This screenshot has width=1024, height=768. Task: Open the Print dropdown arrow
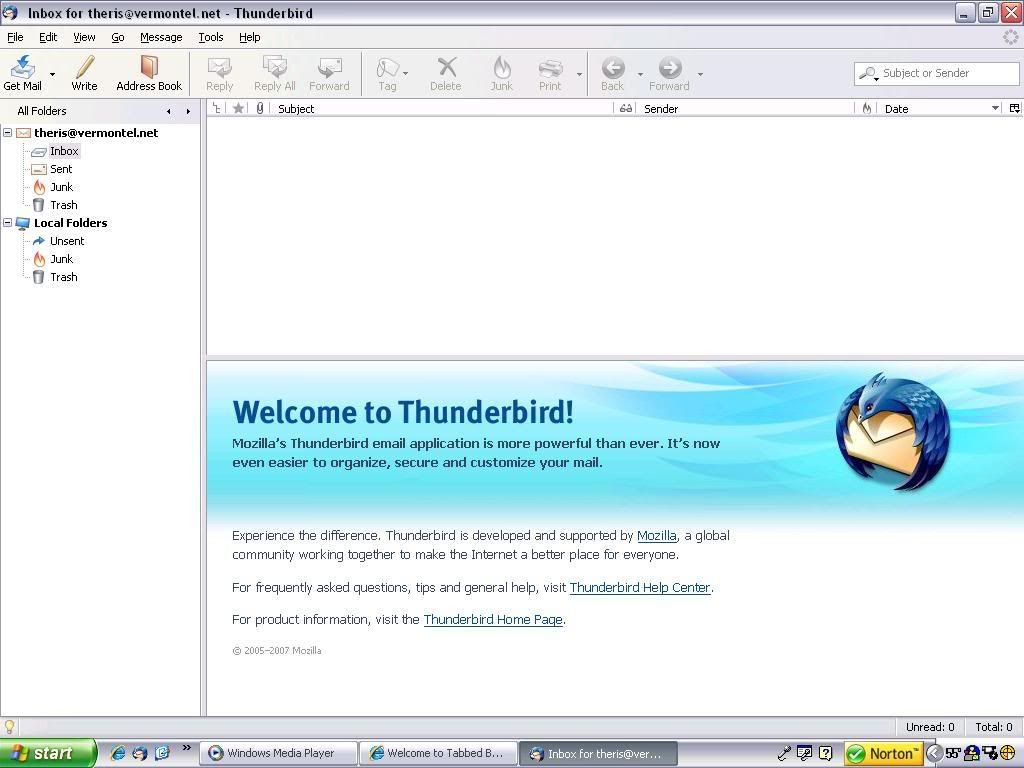[x=579, y=74]
